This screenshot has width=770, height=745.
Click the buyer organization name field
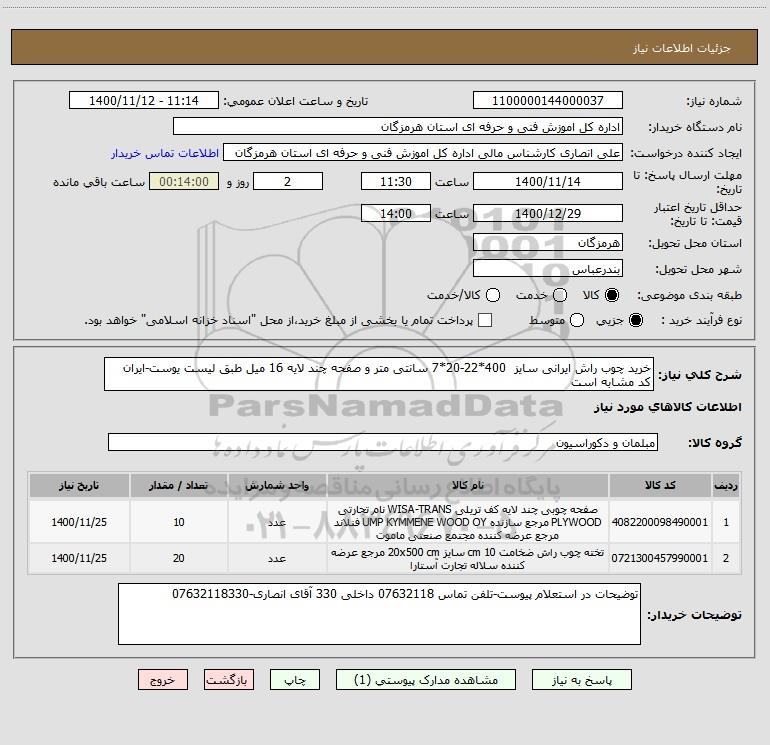(x=398, y=127)
